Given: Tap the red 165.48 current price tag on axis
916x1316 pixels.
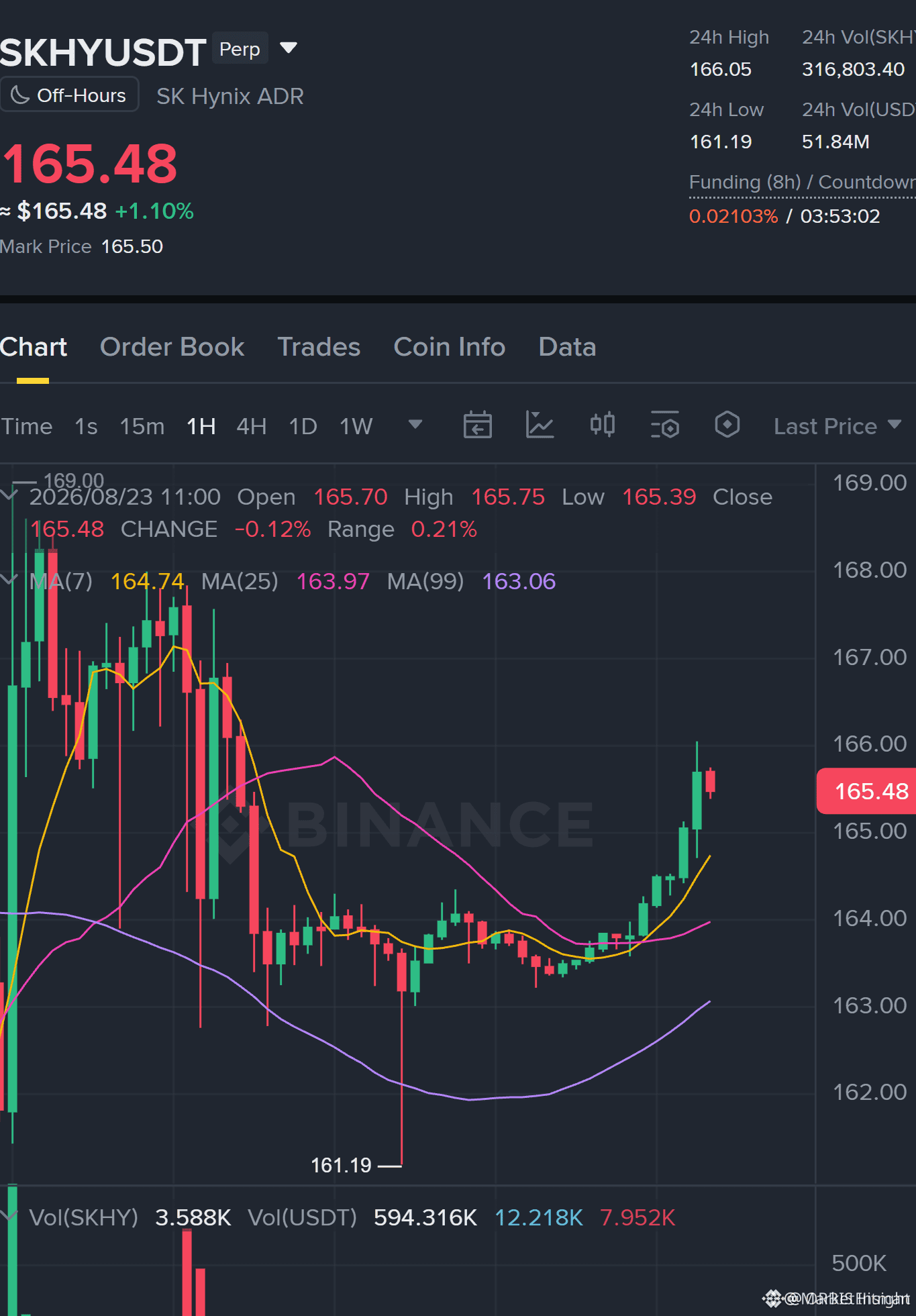Looking at the screenshot, I should [x=866, y=791].
